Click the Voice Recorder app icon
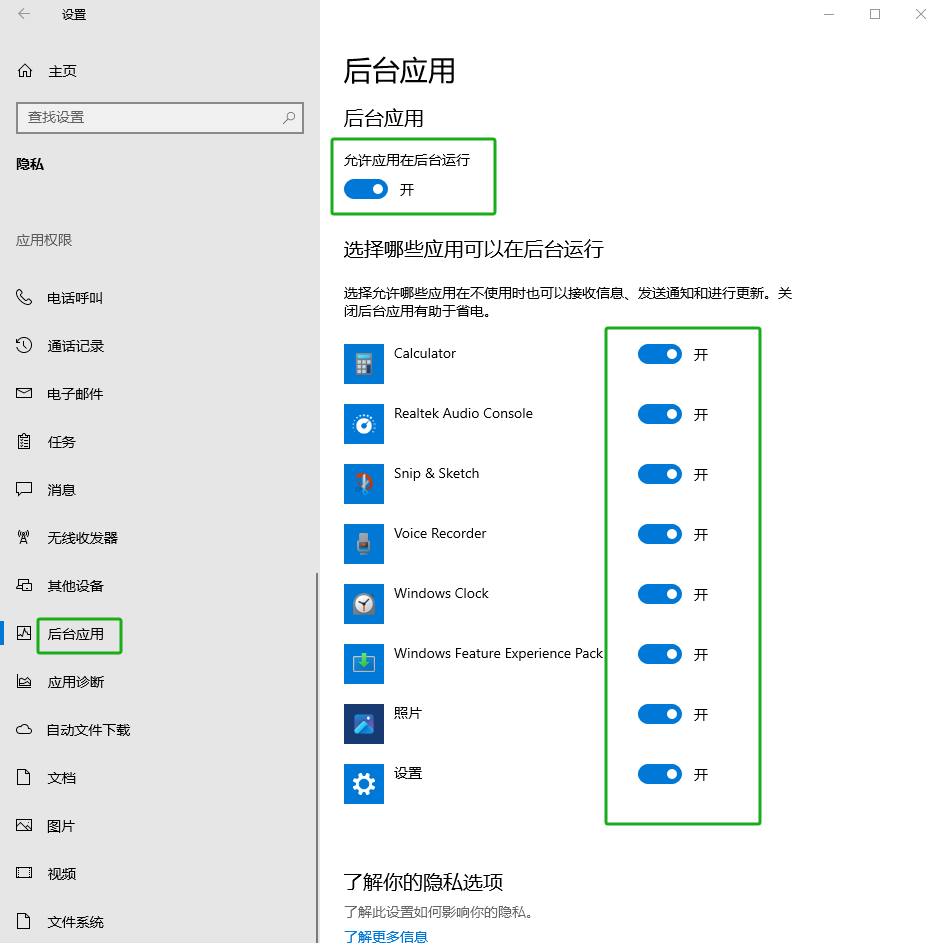The height and width of the screenshot is (943, 931). pos(364,544)
